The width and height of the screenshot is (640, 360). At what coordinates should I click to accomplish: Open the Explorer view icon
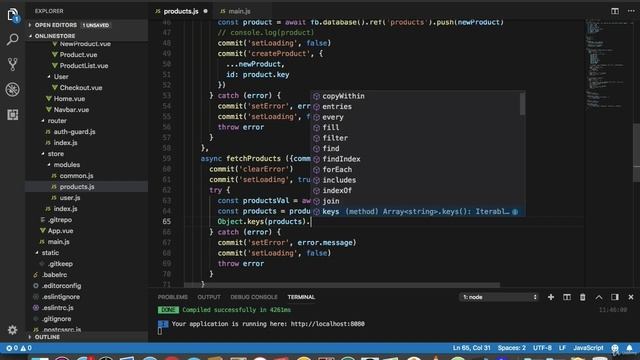tap(13, 16)
